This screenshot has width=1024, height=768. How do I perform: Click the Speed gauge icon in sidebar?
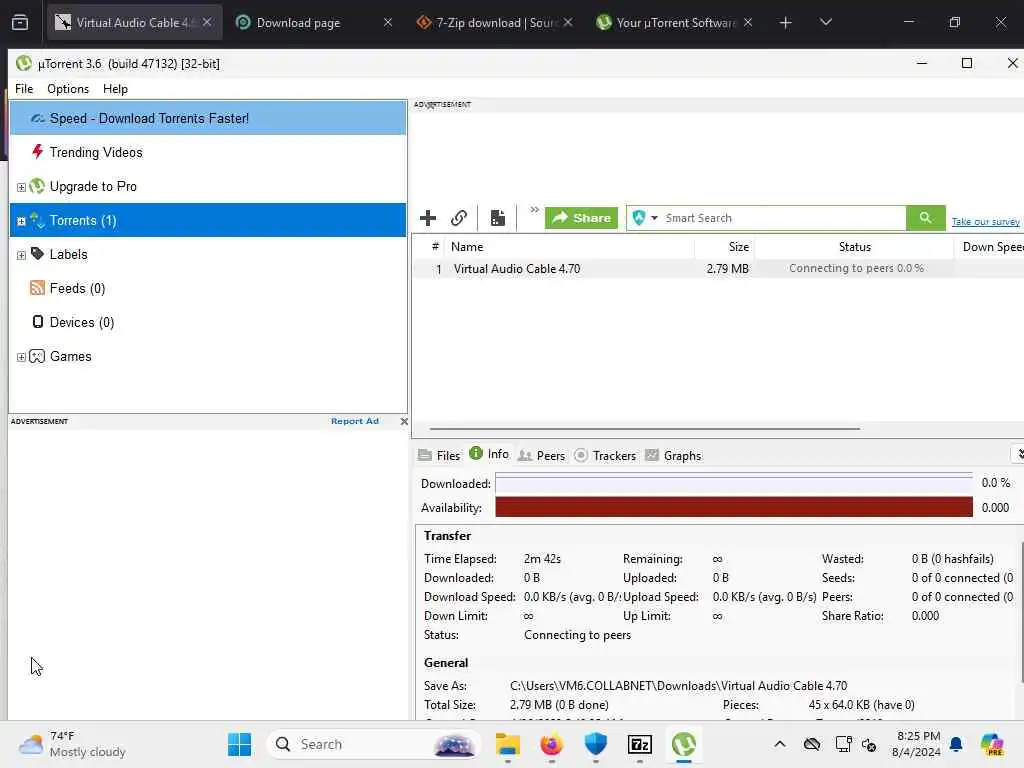point(38,118)
